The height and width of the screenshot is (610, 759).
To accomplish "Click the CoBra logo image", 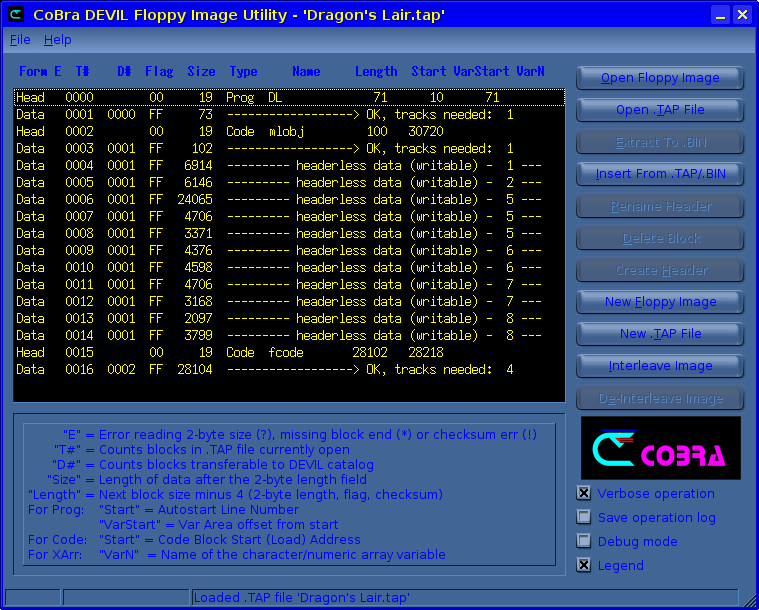I will 660,448.
